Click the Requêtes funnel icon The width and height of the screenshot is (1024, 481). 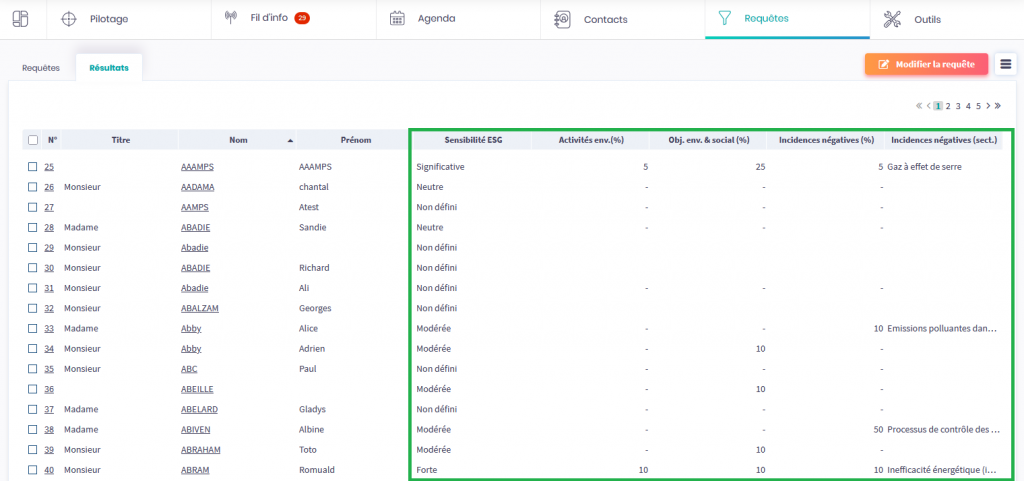point(726,19)
